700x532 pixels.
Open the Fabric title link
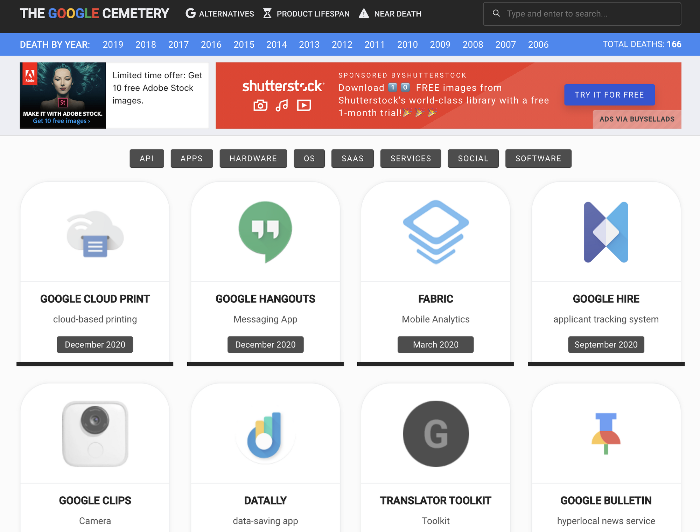[436, 299]
